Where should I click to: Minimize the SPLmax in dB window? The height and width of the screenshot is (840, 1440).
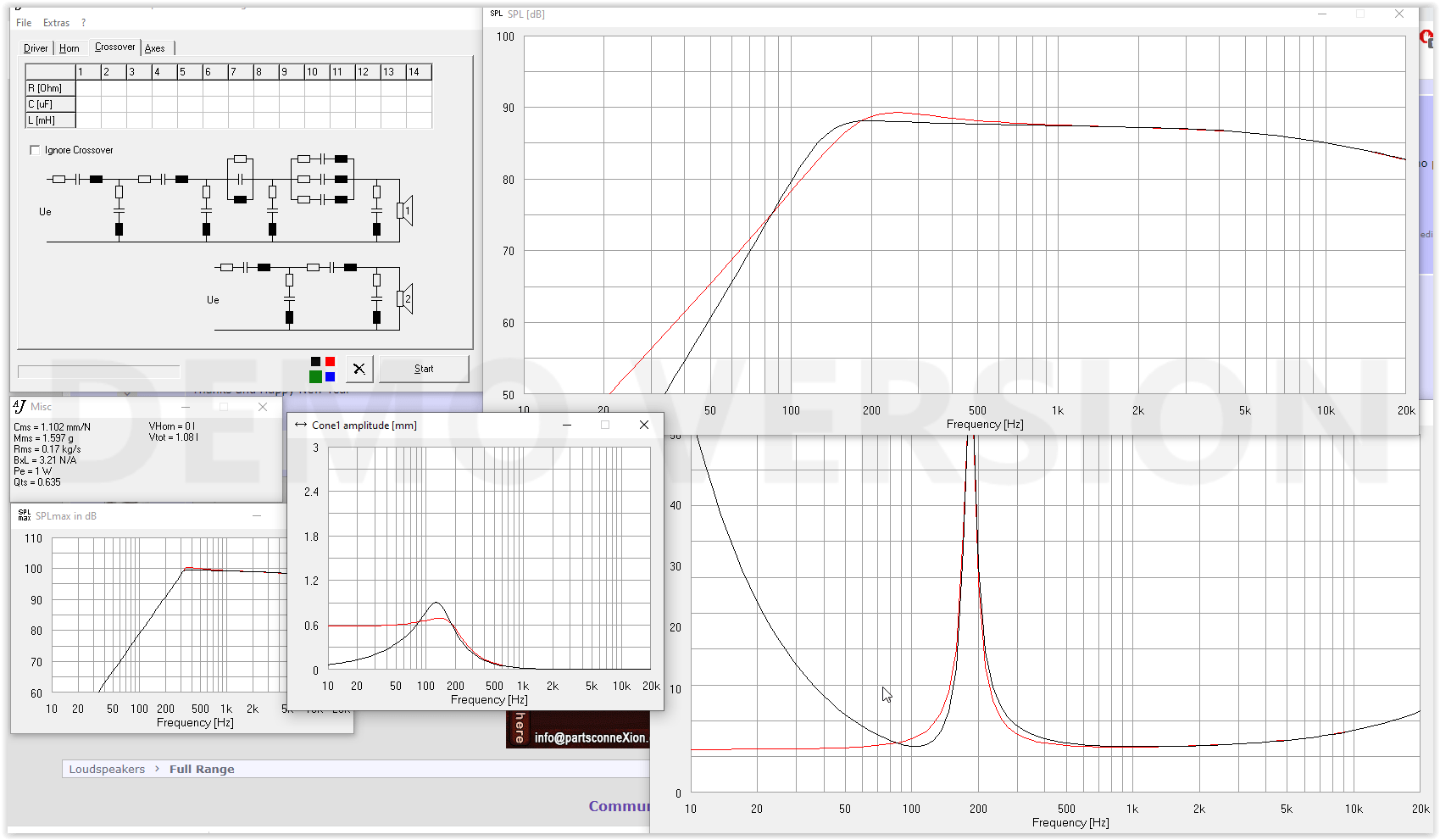pos(257,515)
